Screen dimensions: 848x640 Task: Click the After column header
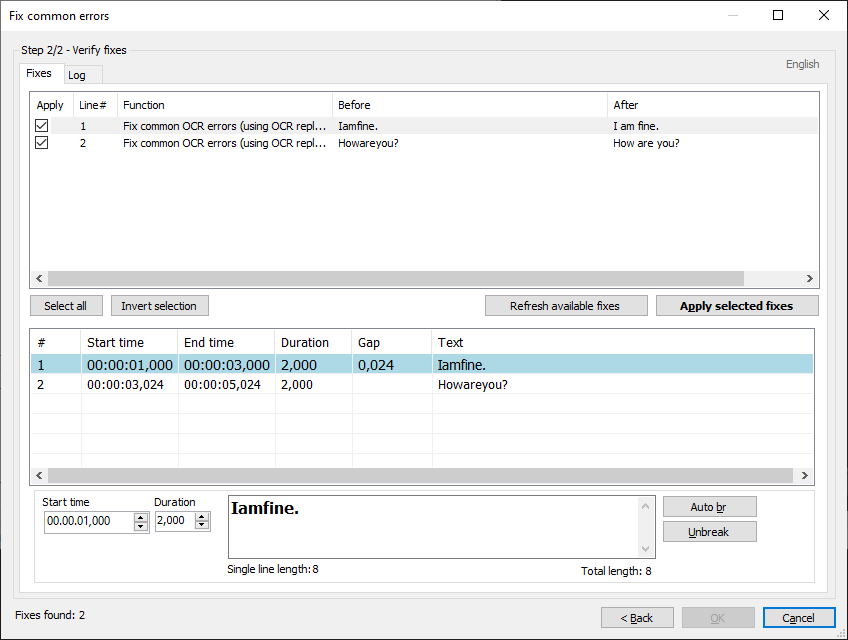click(713, 105)
